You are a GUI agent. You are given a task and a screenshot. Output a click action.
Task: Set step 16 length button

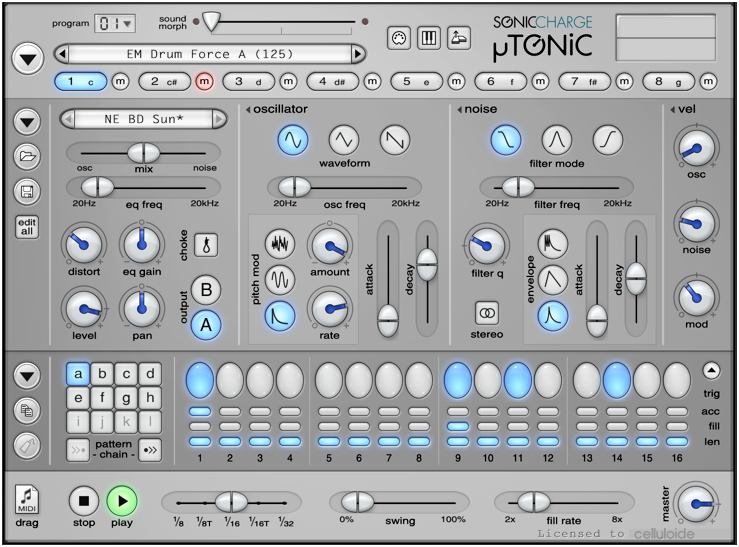click(677, 441)
